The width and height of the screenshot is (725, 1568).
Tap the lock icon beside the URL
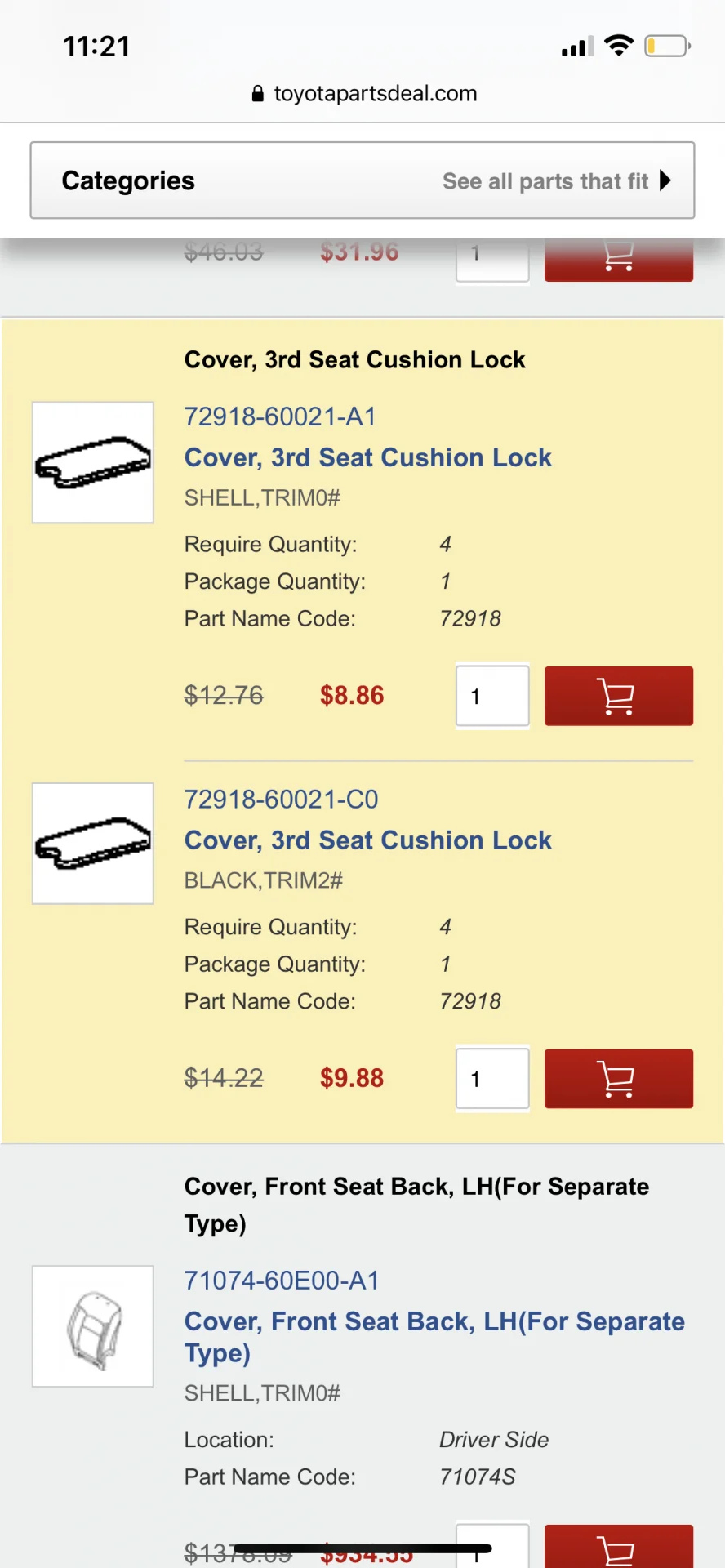point(258,94)
